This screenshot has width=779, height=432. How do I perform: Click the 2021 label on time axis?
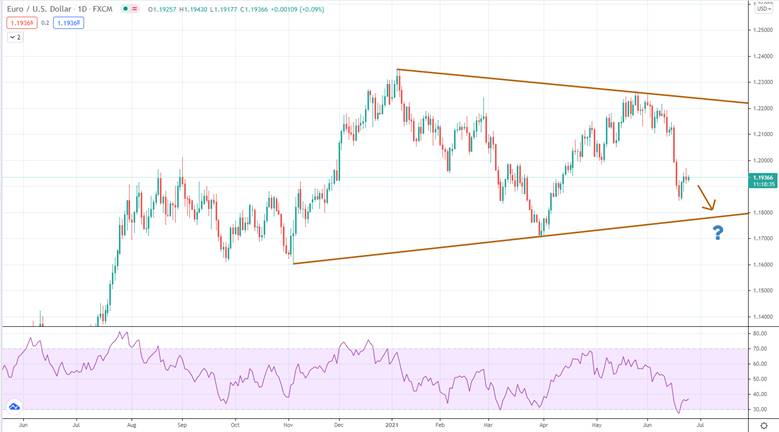point(392,425)
